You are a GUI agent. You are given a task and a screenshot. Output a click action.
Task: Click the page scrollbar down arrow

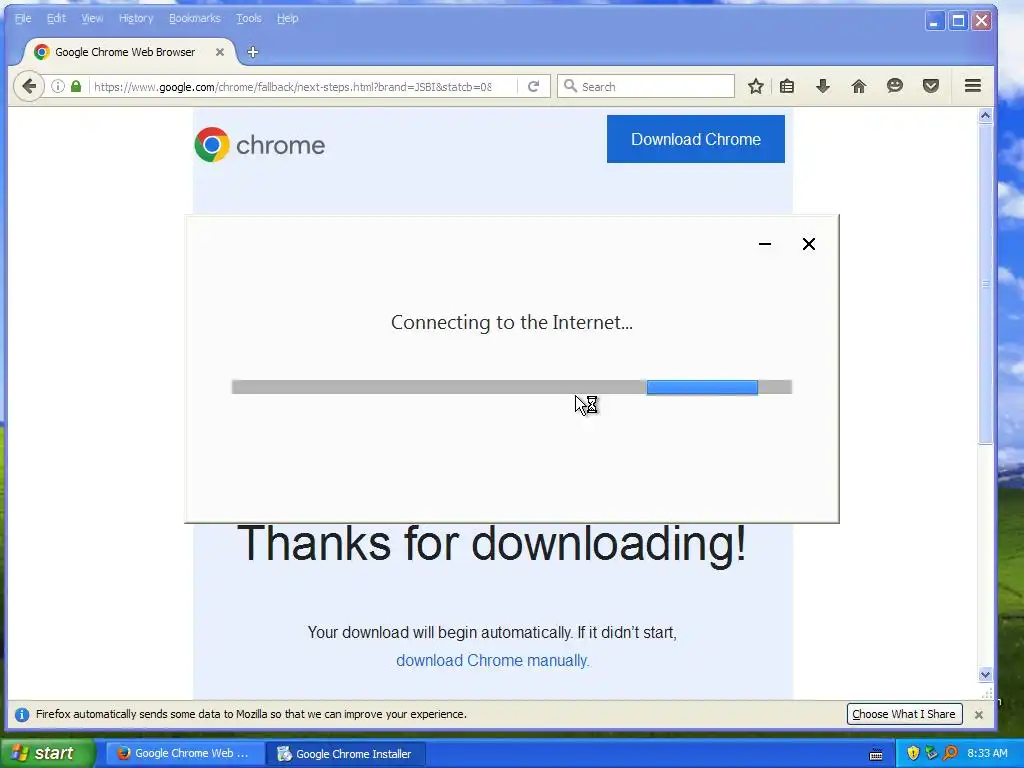tap(985, 675)
